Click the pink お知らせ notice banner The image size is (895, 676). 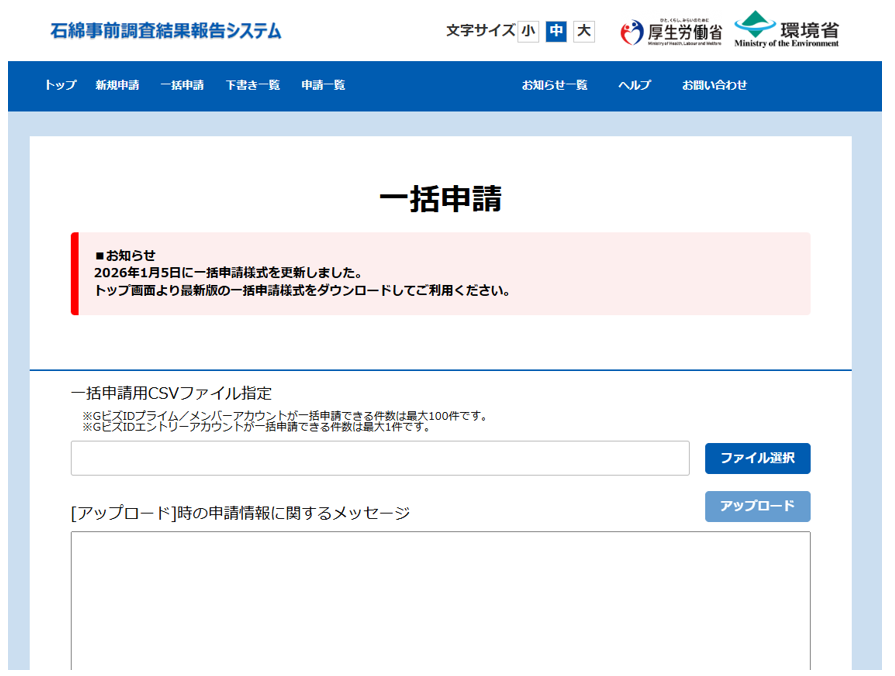pyautogui.click(x=440, y=273)
